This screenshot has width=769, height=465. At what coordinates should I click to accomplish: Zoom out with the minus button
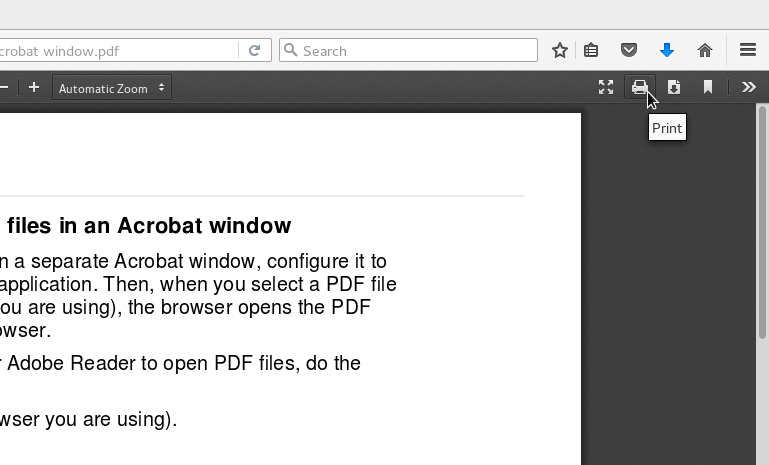point(5,88)
